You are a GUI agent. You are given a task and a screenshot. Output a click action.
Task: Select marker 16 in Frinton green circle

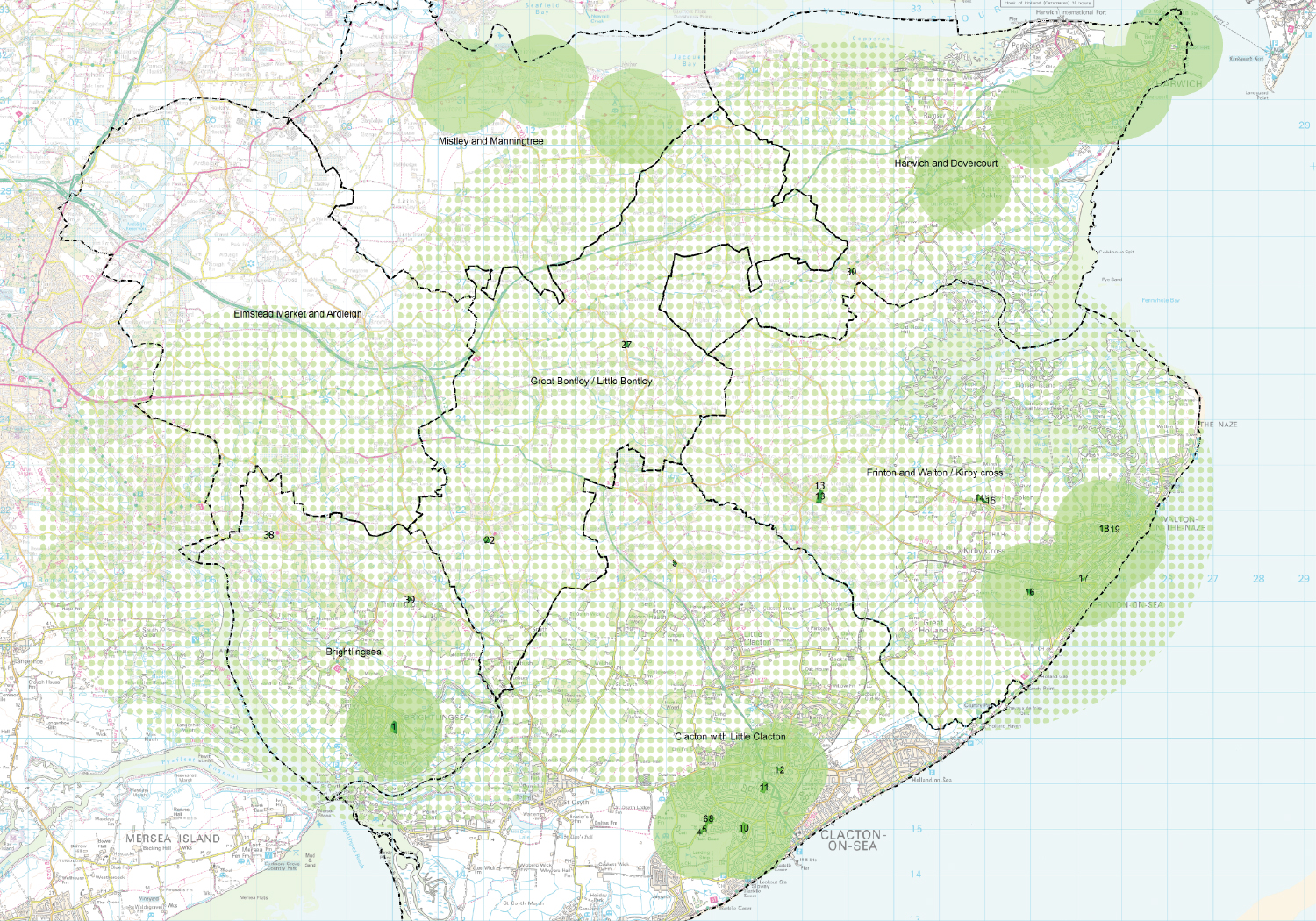click(1032, 591)
